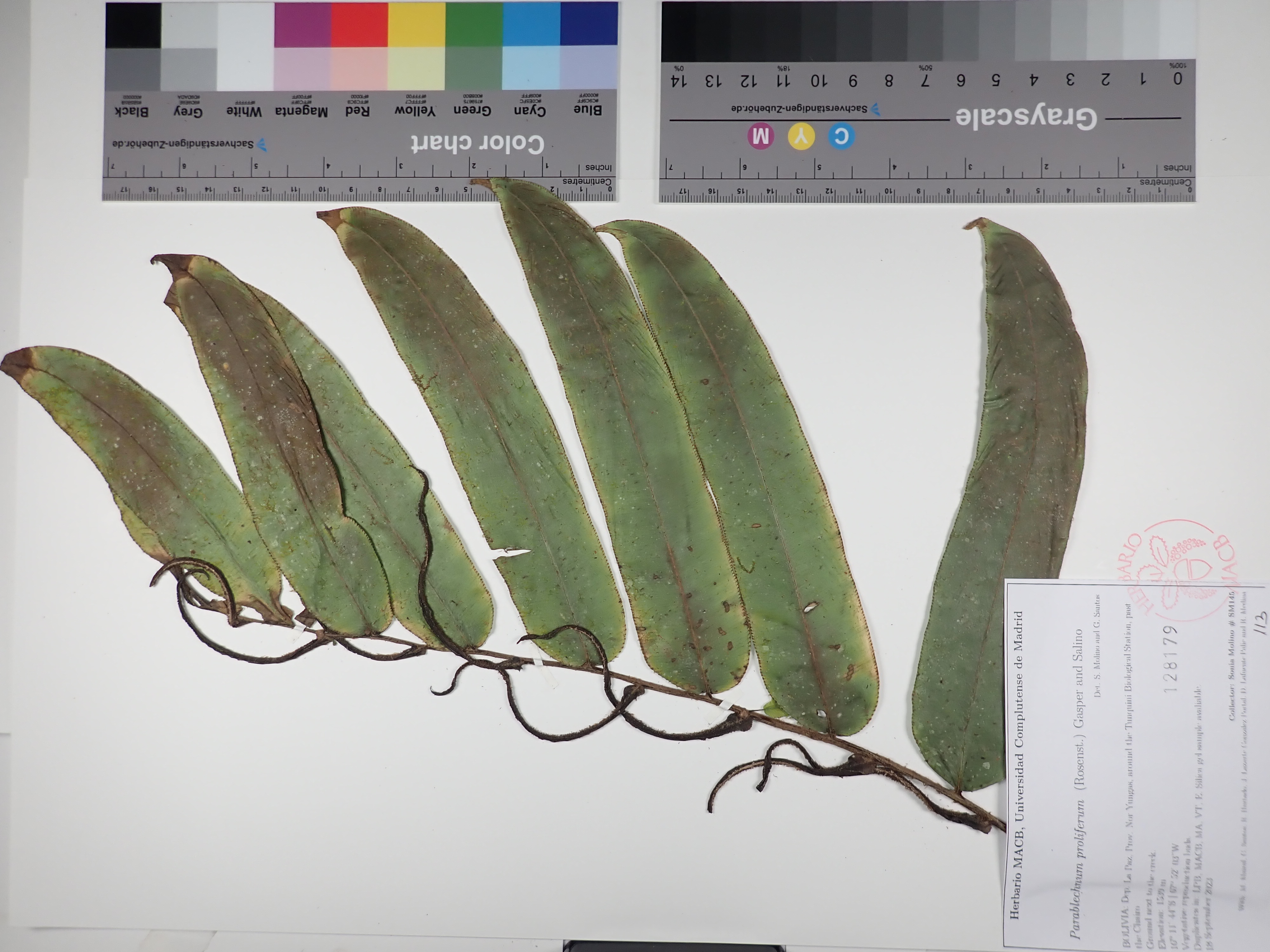Viewport: 1270px width, 952px height.
Task: Select the saturated yellow swatch
Action: click(x=417, y=25)
